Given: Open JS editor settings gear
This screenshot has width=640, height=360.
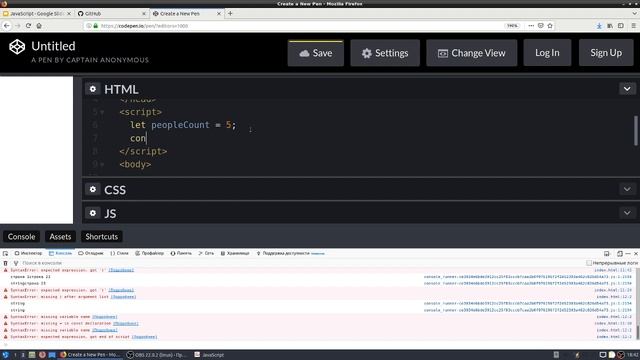Looking at the screenshot, I should [93, 213].
